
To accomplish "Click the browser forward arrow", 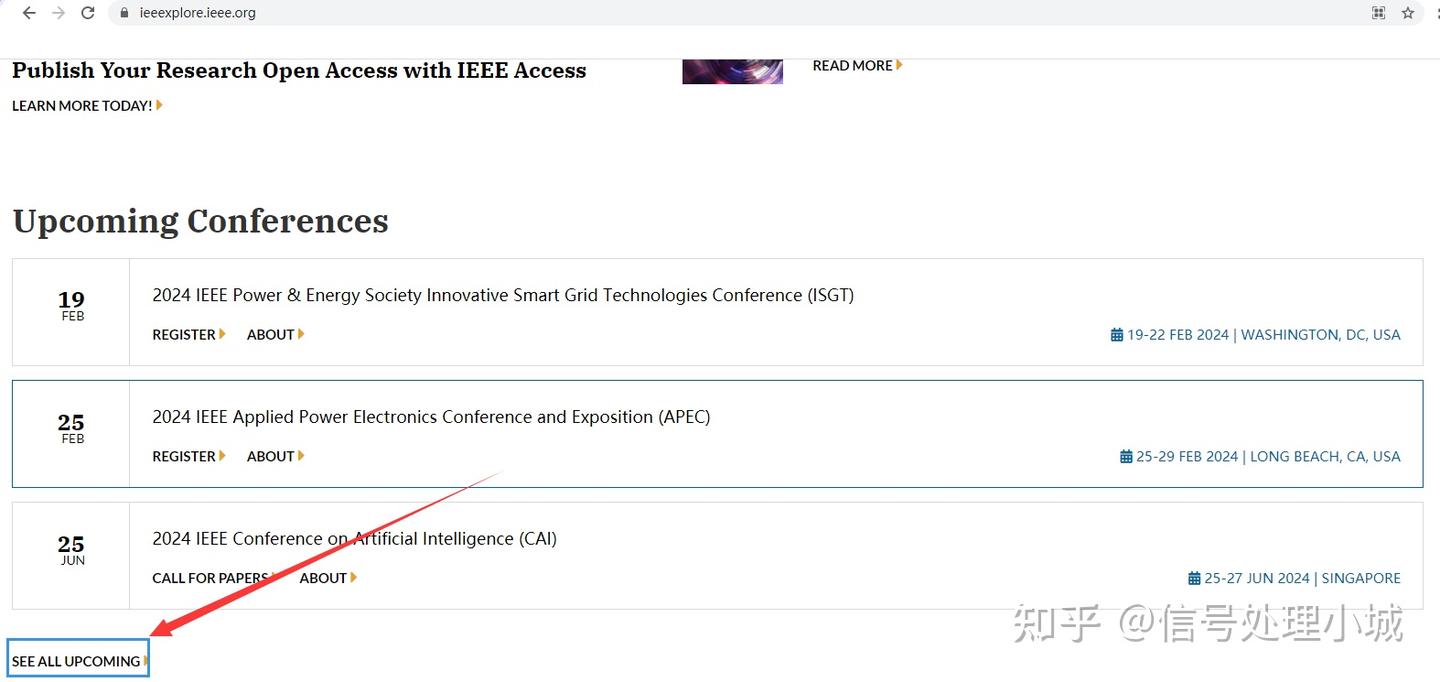I will point(58,13).
